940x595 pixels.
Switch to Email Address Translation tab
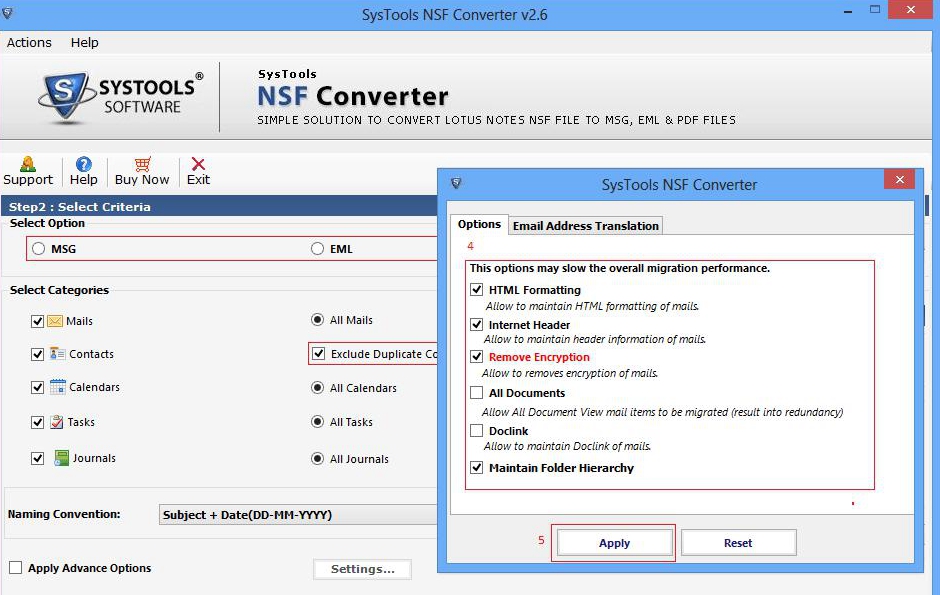586,226
